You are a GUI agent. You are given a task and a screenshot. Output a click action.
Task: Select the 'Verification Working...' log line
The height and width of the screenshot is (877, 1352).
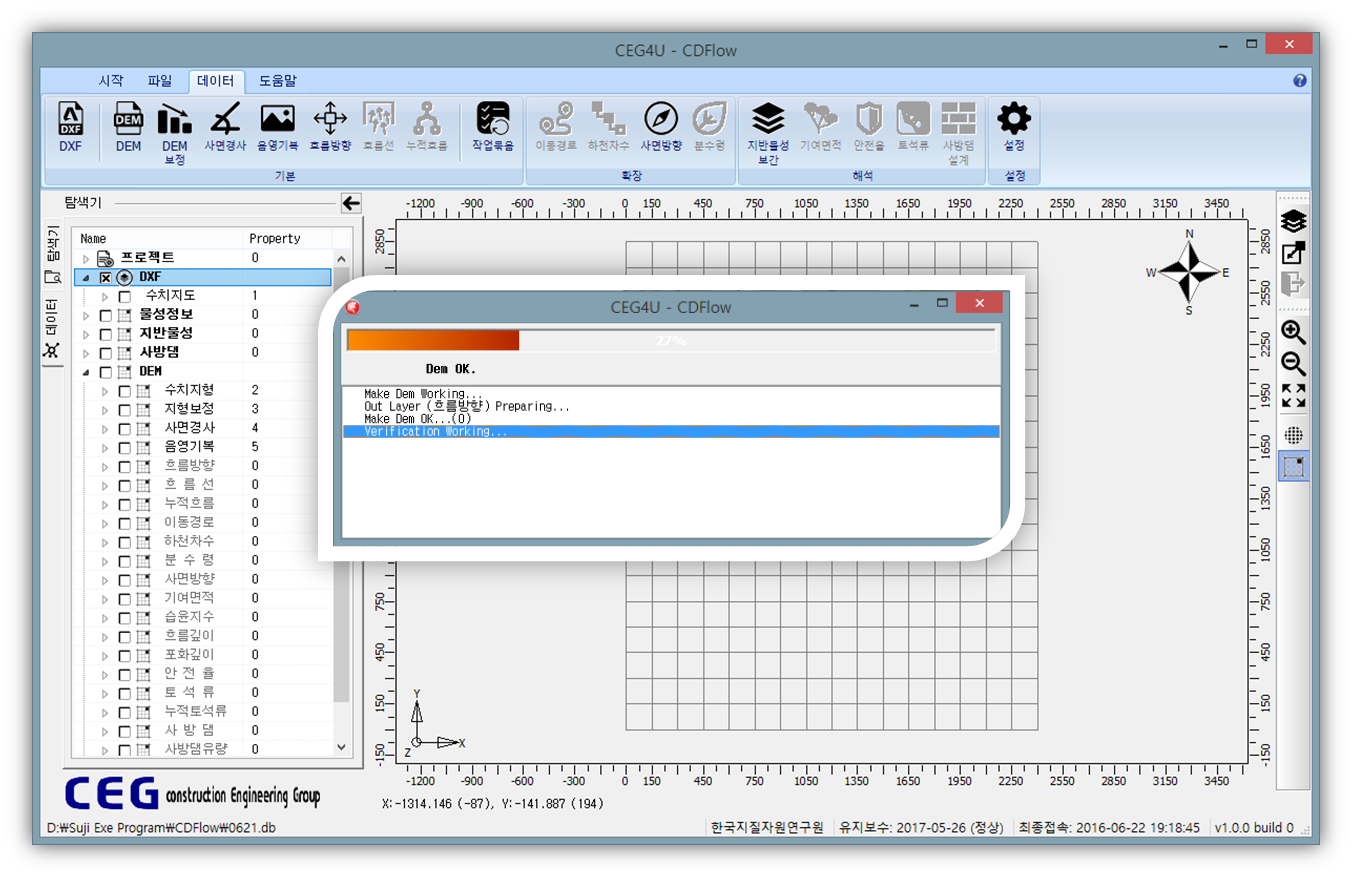pos(671,431)
